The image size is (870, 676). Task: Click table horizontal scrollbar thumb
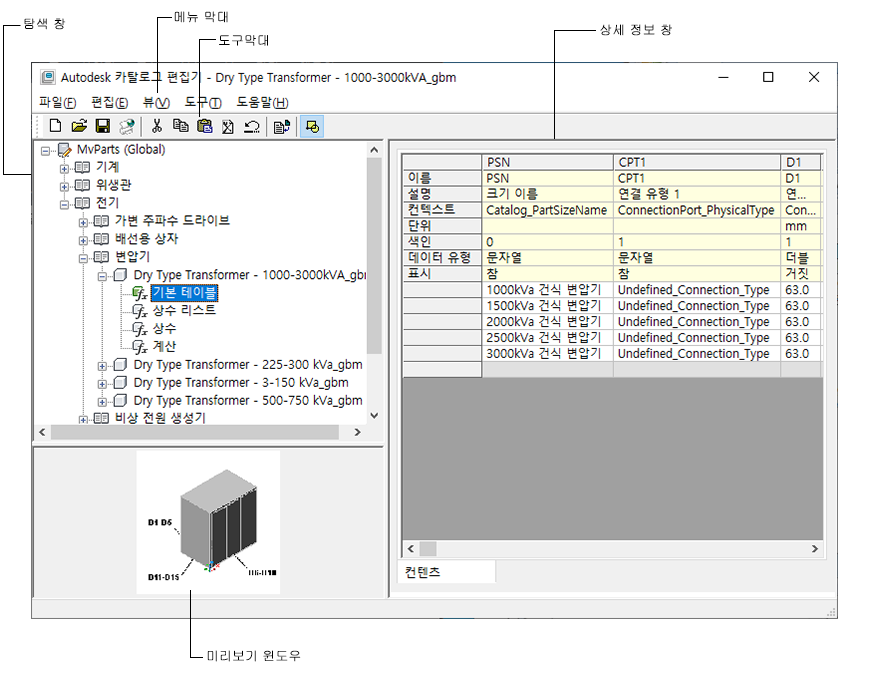(428, 549)
